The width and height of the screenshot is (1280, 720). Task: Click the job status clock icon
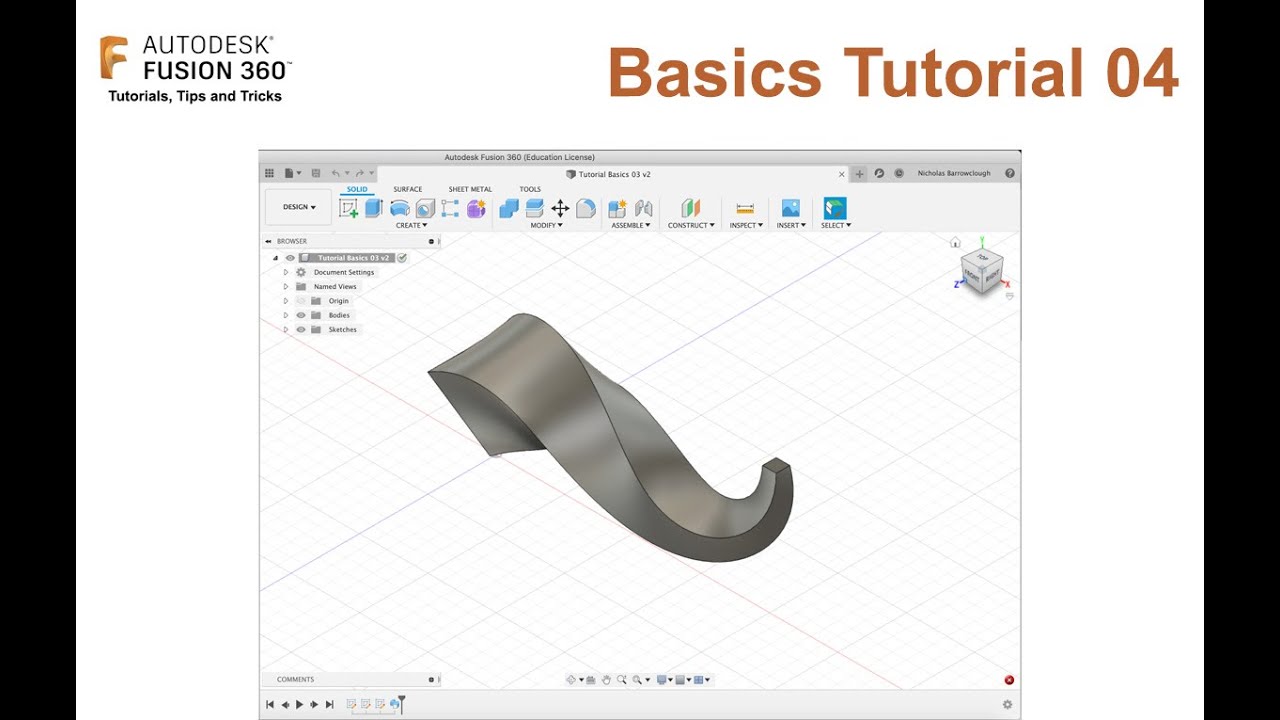pyautogui.click(x=899, y=173)
